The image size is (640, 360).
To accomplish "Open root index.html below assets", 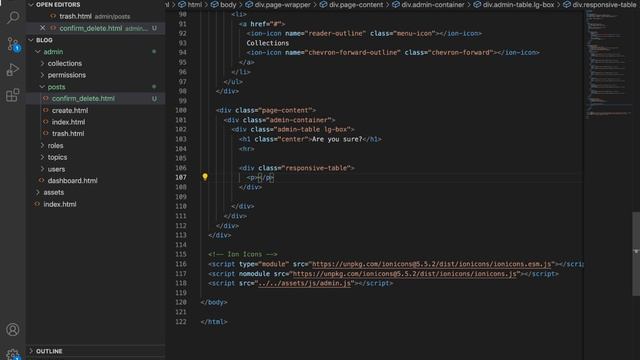I will coord(60,204).
